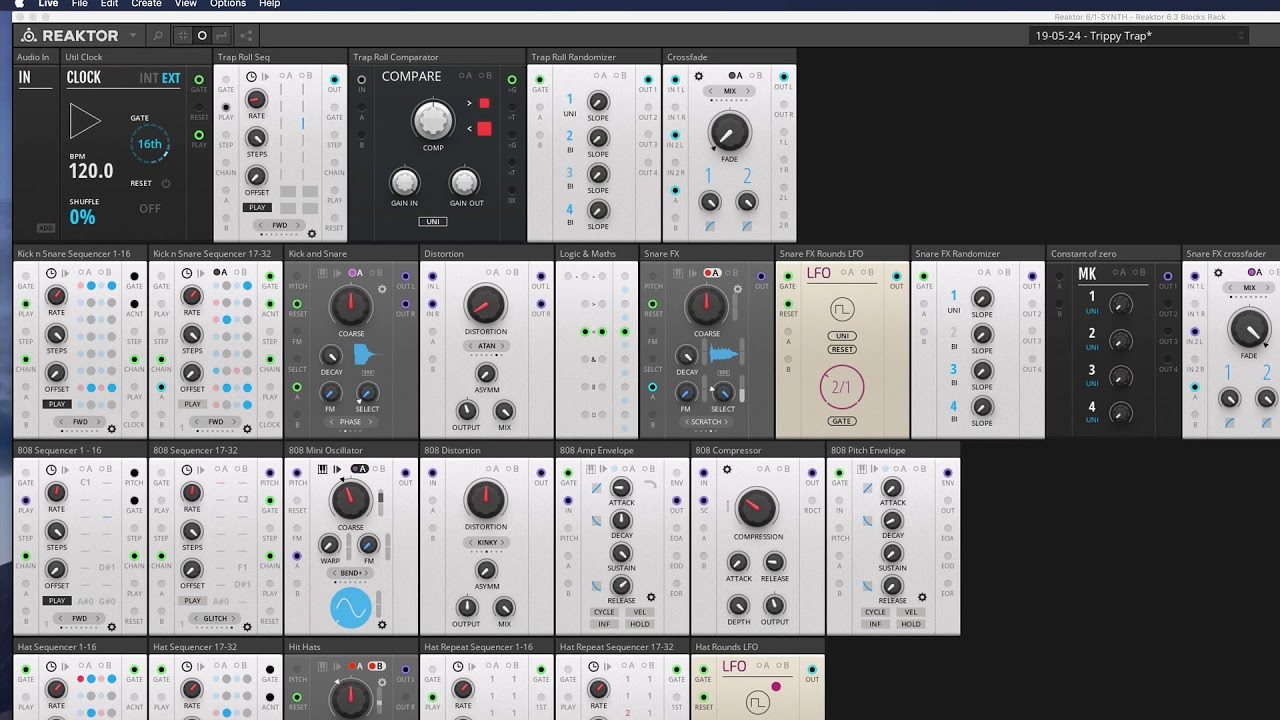Click square waveform icon in Snare FX Rounds LFO
Image resolution: width=1280 pixels, height=720 pixels.
pyautogui.click(x=842, y=307)
